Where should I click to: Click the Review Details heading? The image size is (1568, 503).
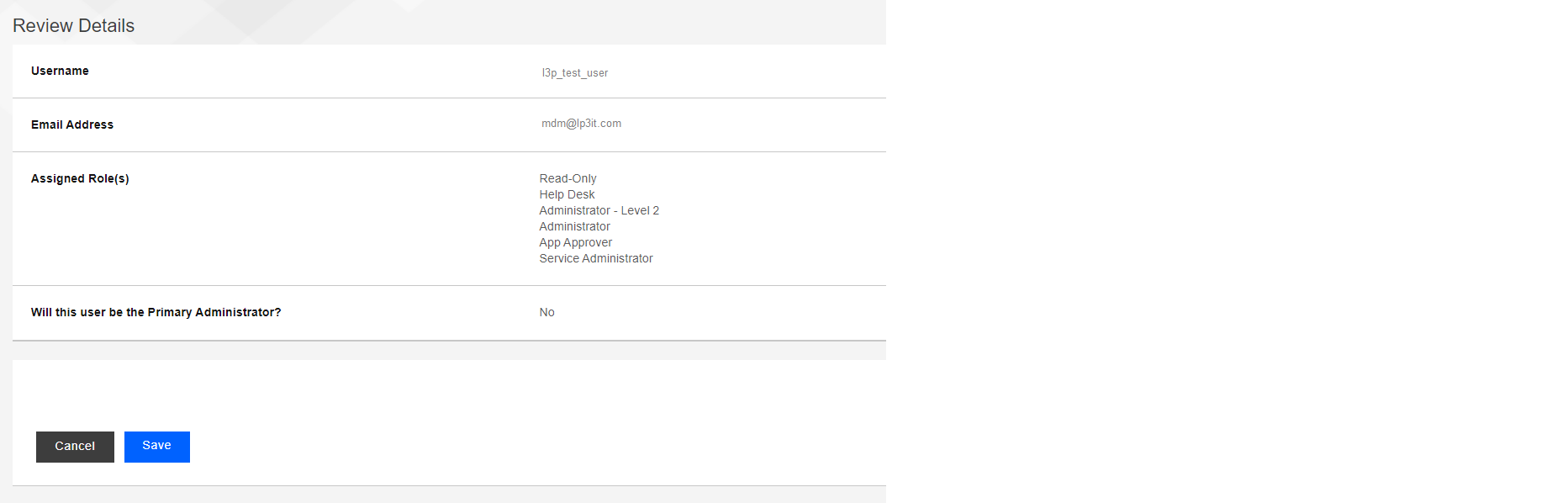point(74,26)
